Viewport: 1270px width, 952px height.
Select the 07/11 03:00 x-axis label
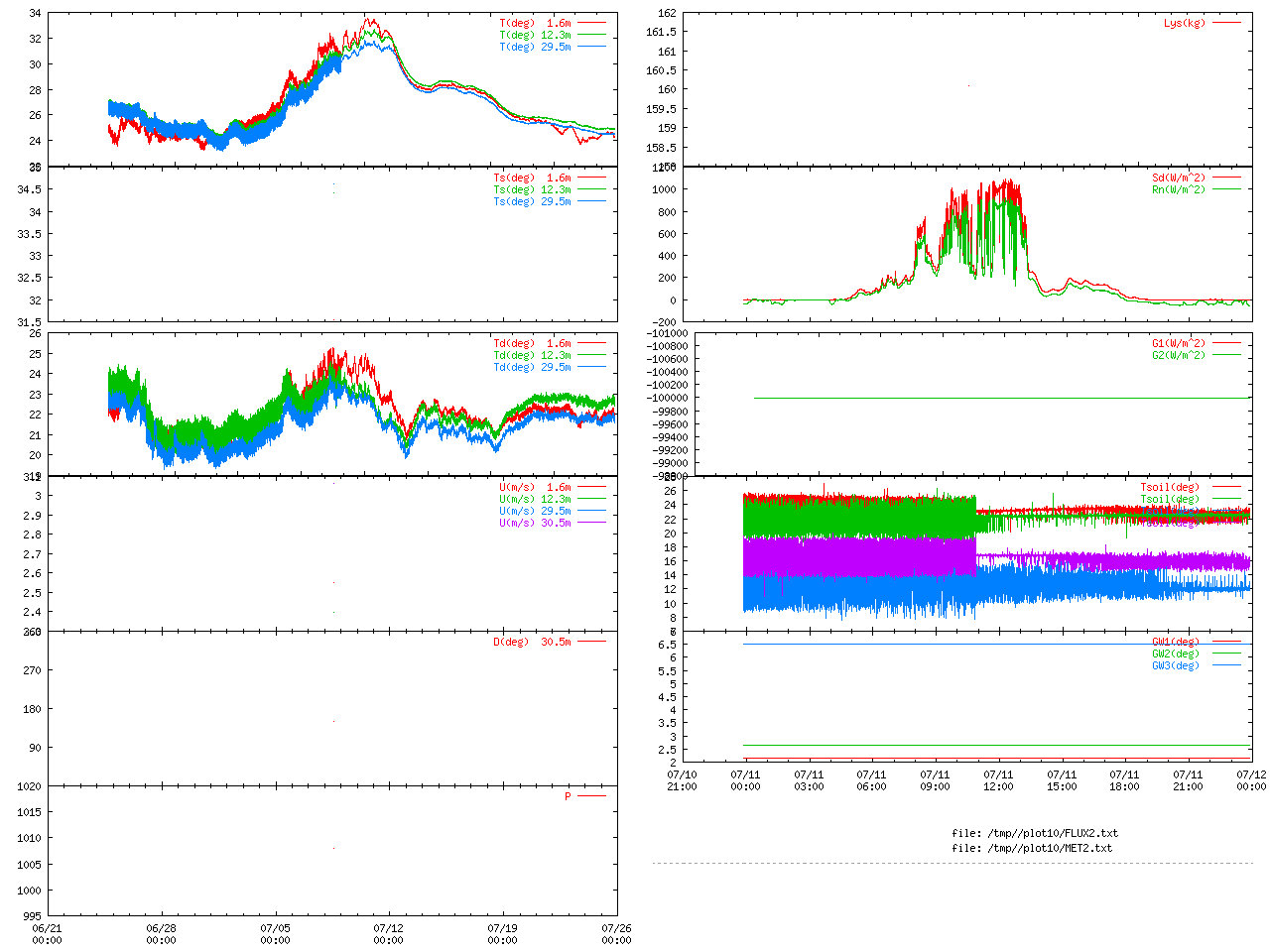click(x=809, y=780)
